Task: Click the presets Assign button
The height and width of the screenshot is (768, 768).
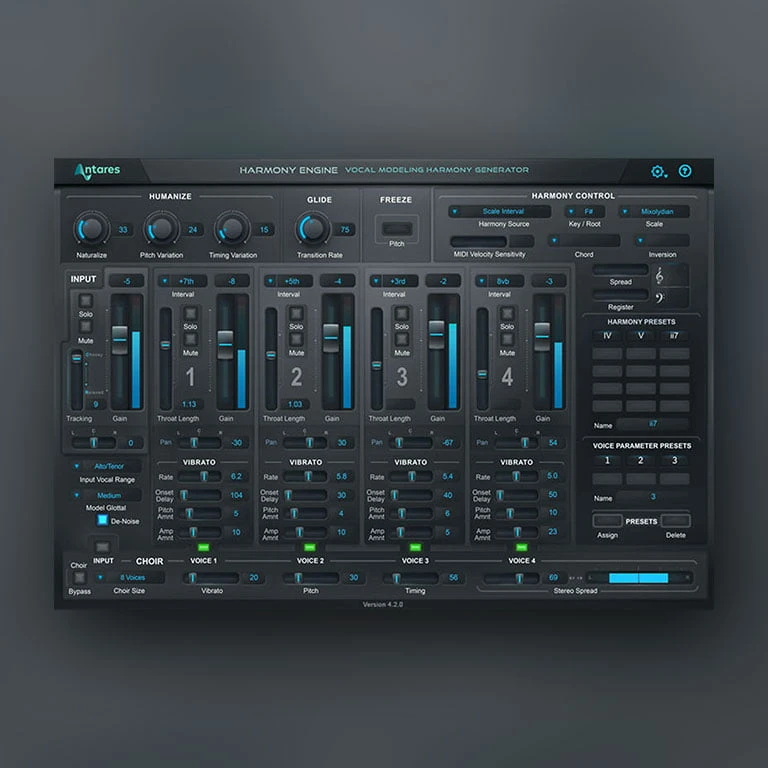Action: click(607, 520)
